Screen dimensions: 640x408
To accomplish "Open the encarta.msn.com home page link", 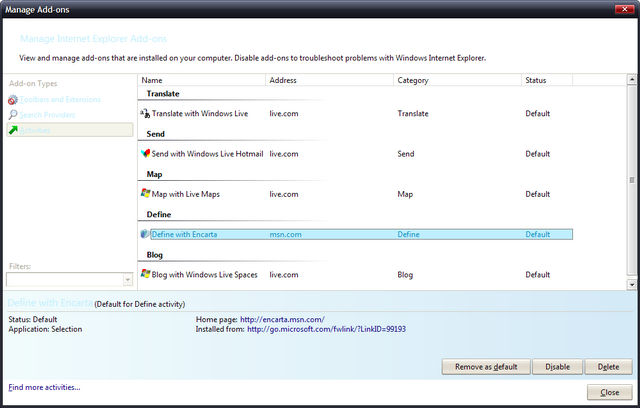I will click(282, 319).
